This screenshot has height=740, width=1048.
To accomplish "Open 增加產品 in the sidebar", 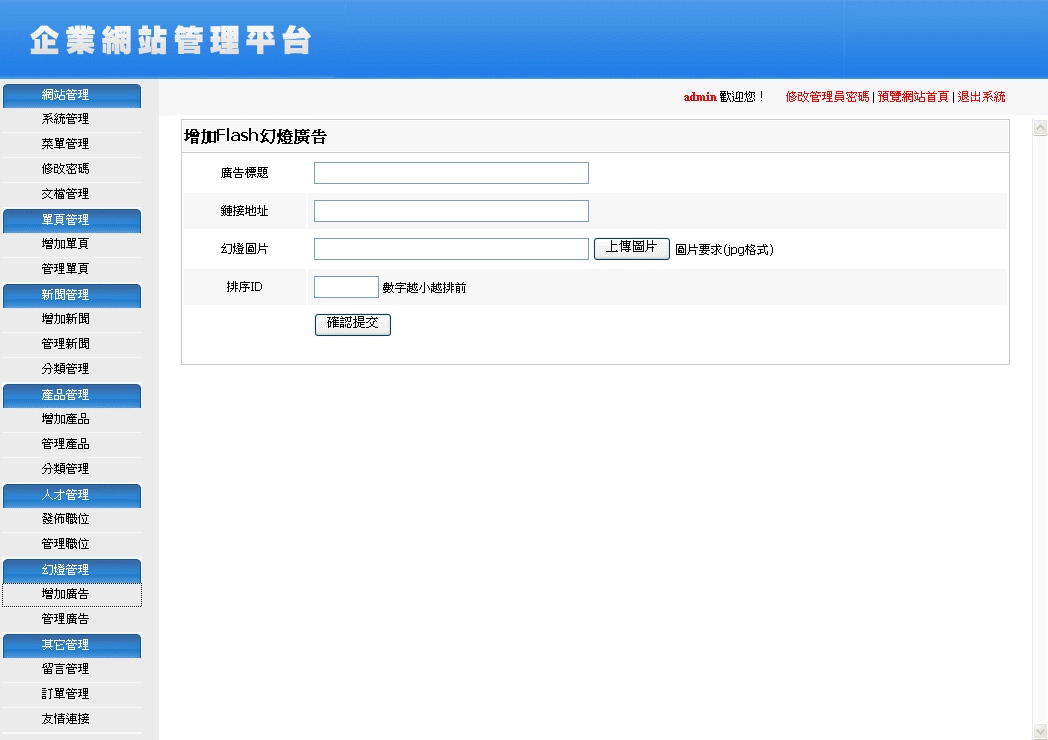I will (65, 419).
